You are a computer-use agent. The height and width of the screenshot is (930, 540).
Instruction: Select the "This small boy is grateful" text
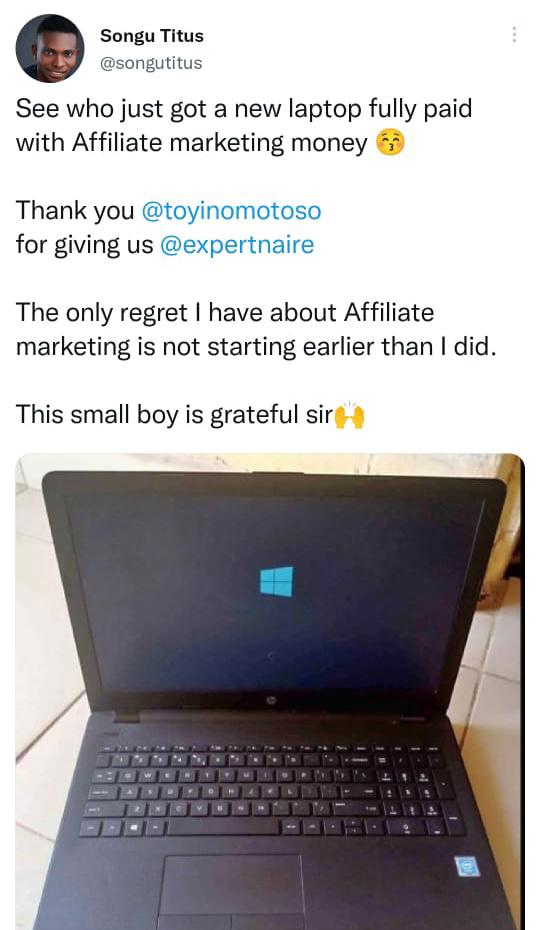(x=173, y=415)
